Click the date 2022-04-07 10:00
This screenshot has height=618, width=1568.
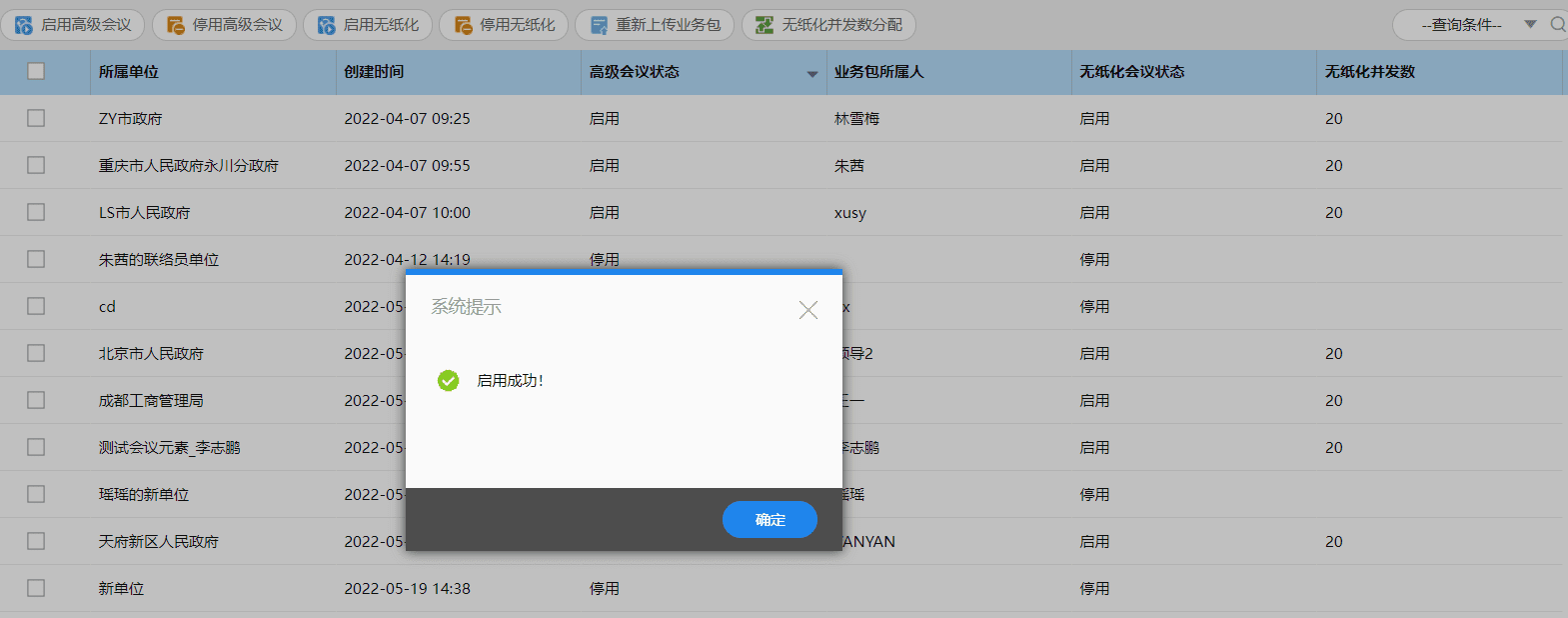point(407,212)
